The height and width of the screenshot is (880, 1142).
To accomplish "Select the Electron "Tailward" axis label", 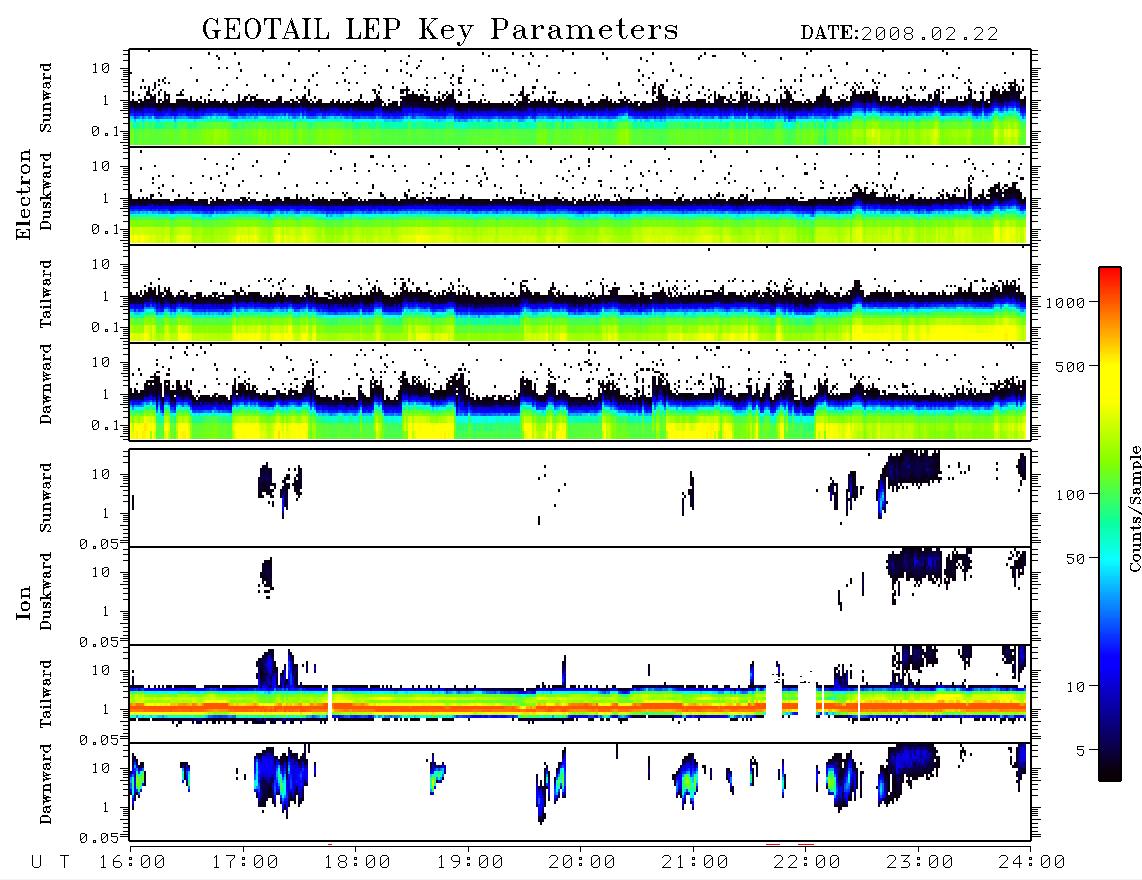I will (46, 294).
